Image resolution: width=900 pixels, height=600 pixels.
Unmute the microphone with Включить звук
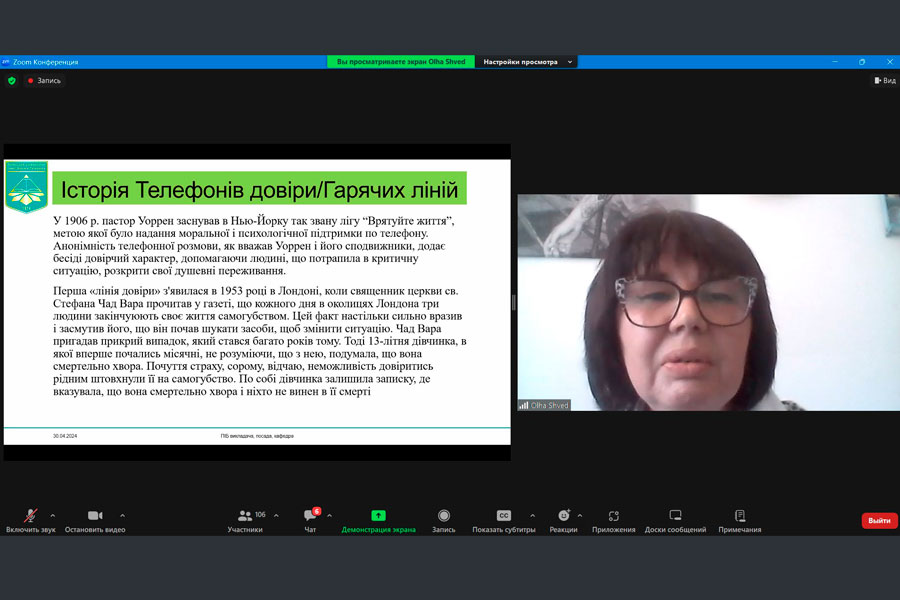(30, 521)
